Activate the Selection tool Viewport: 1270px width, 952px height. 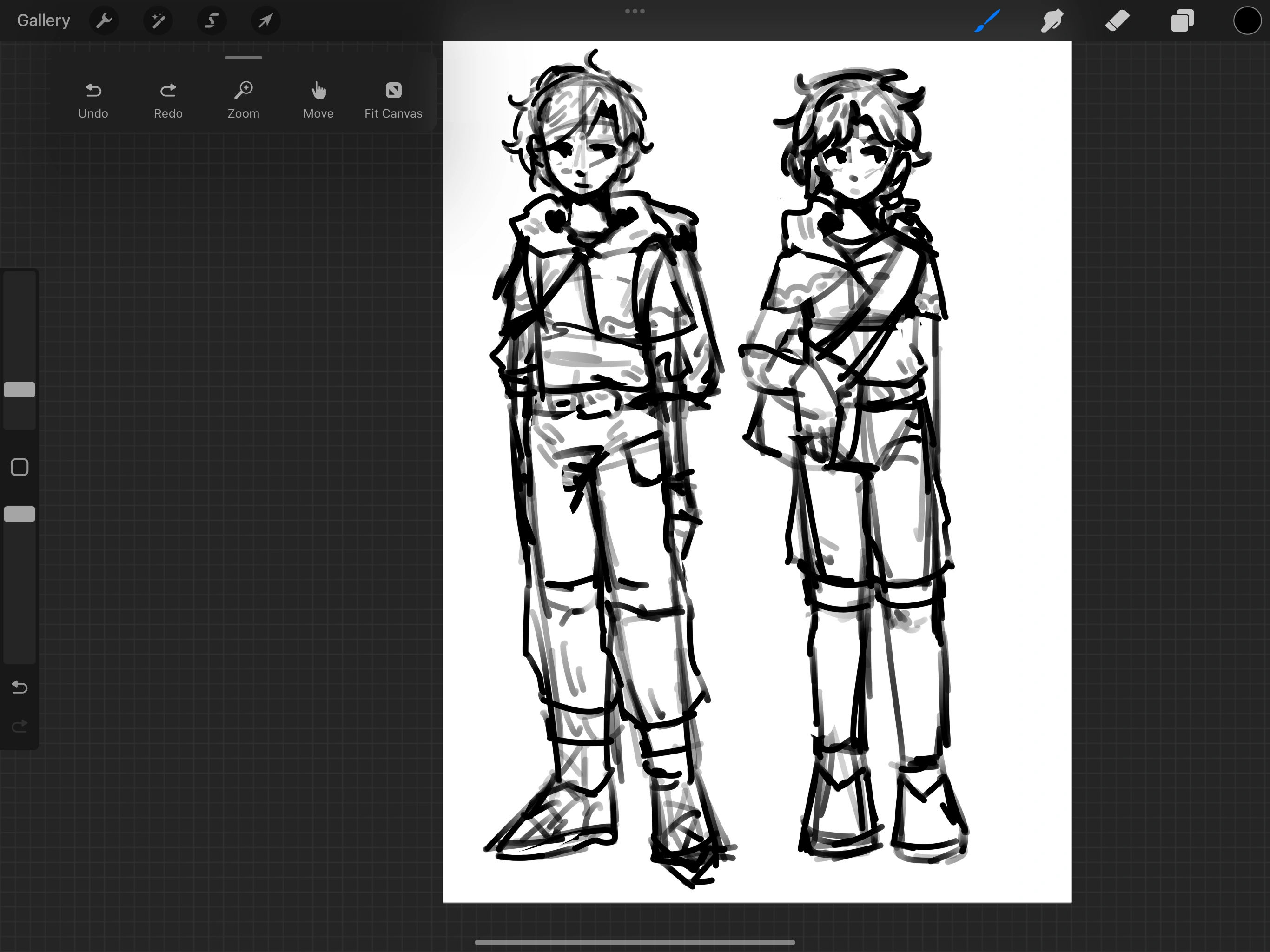click(x=212, y=20)
